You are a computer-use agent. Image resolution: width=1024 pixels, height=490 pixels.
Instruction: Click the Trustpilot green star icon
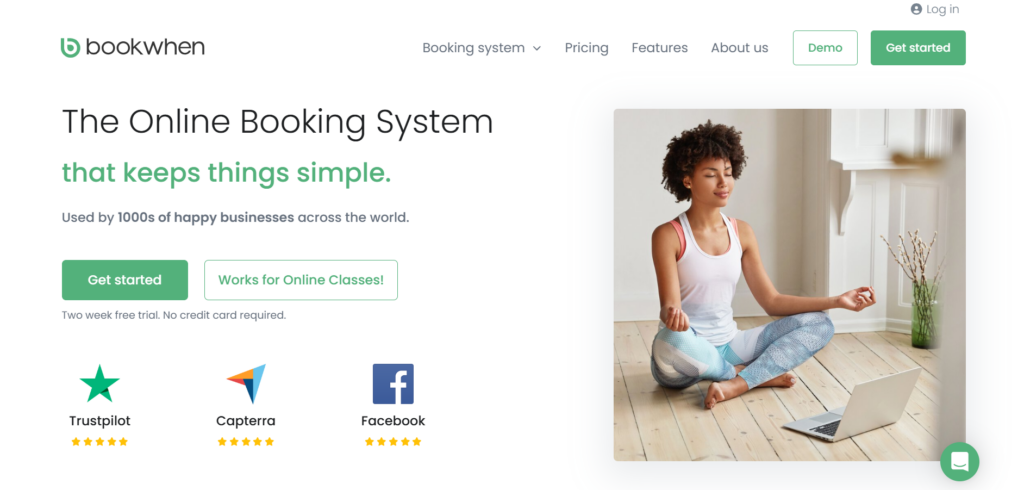(x=99, y=384)
